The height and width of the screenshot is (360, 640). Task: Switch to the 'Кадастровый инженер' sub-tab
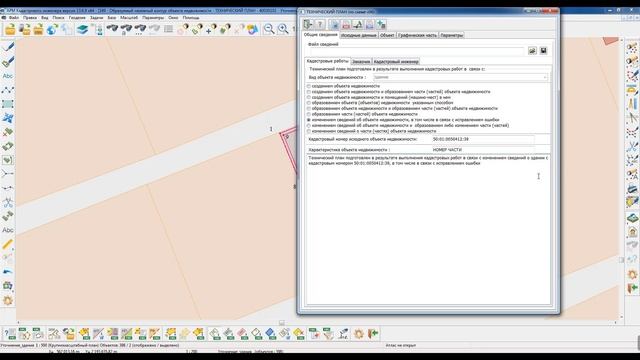[396, 62]
